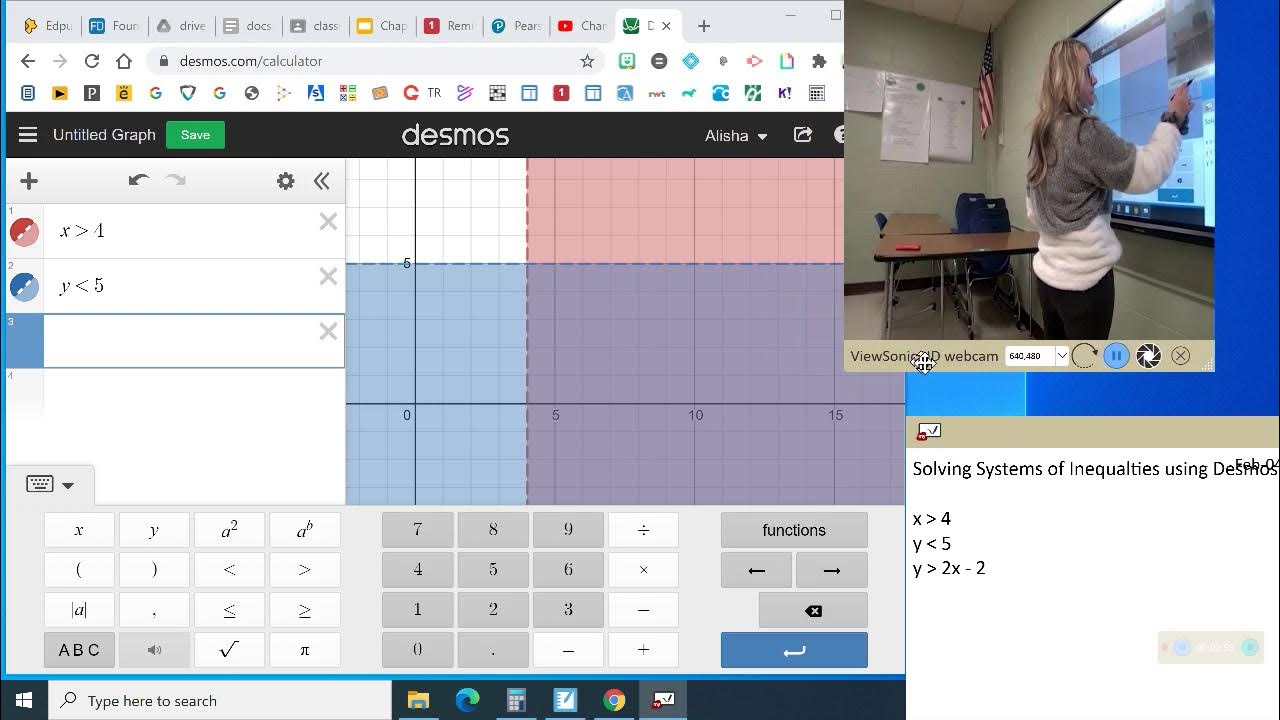Pause the ViewSonic webcam feed
This screenshot has height=720, width=1280.
tap(1116, 356)
